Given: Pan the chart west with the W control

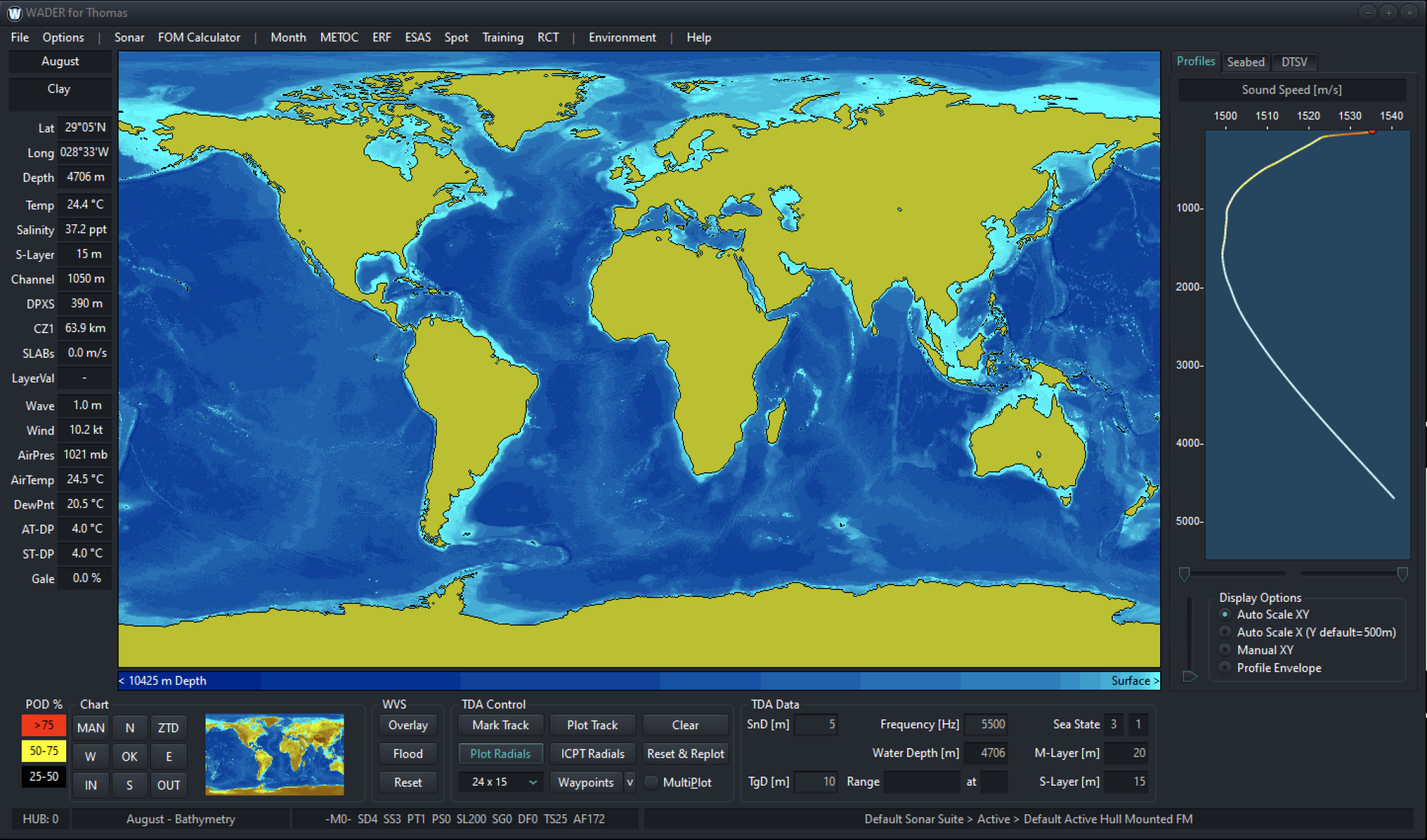Looking at the screenshot, I should tap(90, 756).
